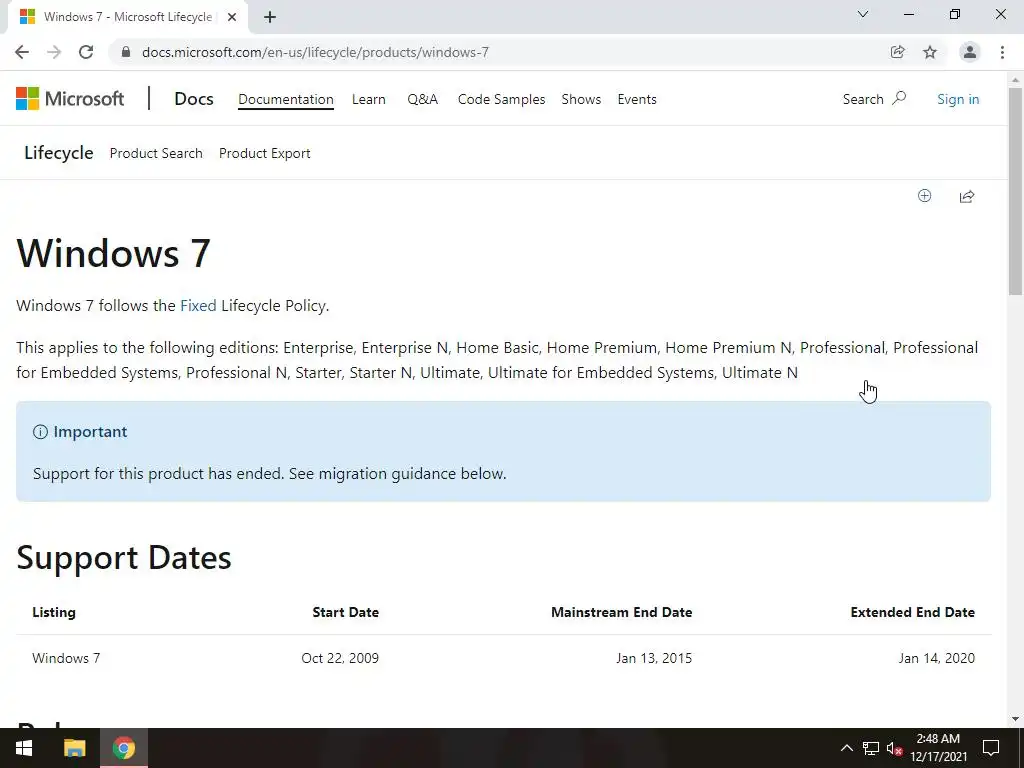Go to Q&A section
Screen dimensions: 1024x768
coord(423,99)
